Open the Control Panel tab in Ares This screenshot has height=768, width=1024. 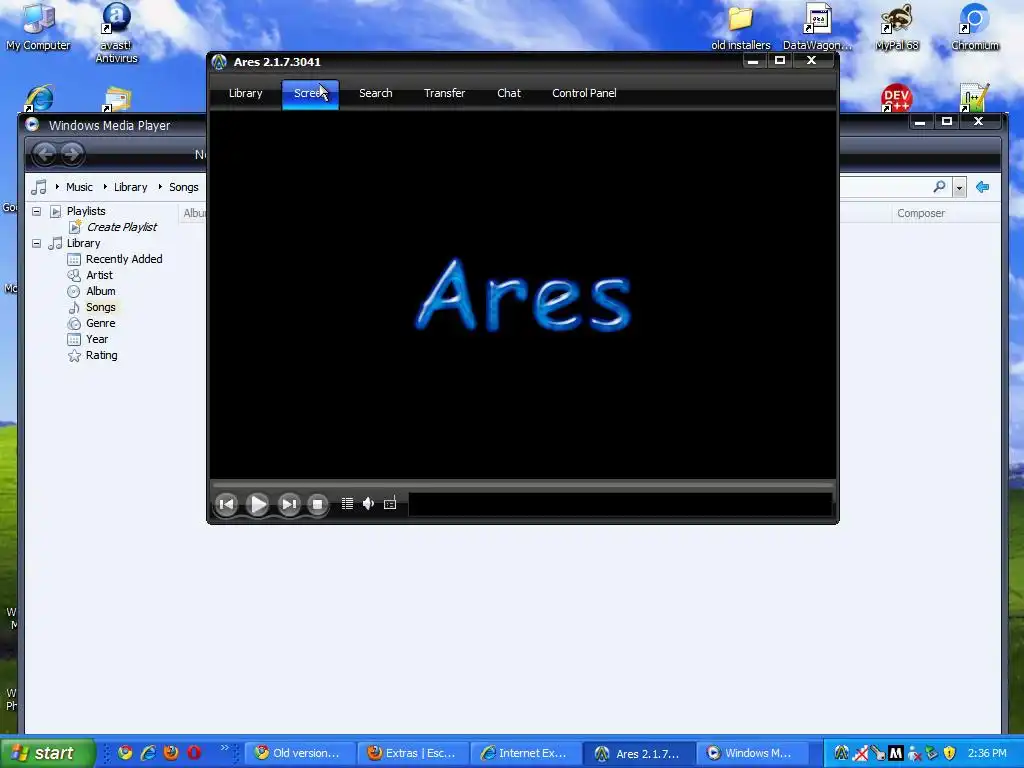[584, 93]
